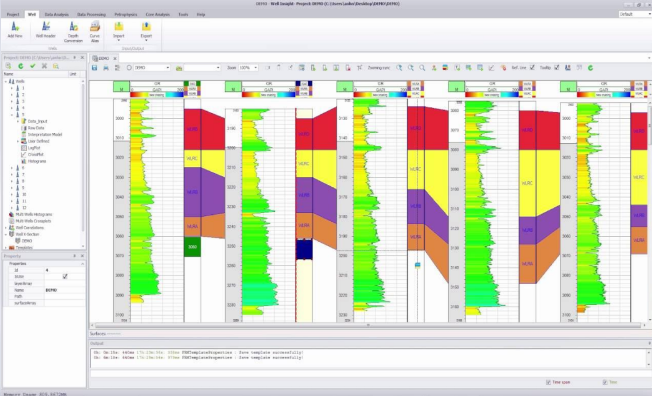Click the green 3060 block in first well
Image resolution: width=652 pixels, height=396 pixels.
point(192,247)
